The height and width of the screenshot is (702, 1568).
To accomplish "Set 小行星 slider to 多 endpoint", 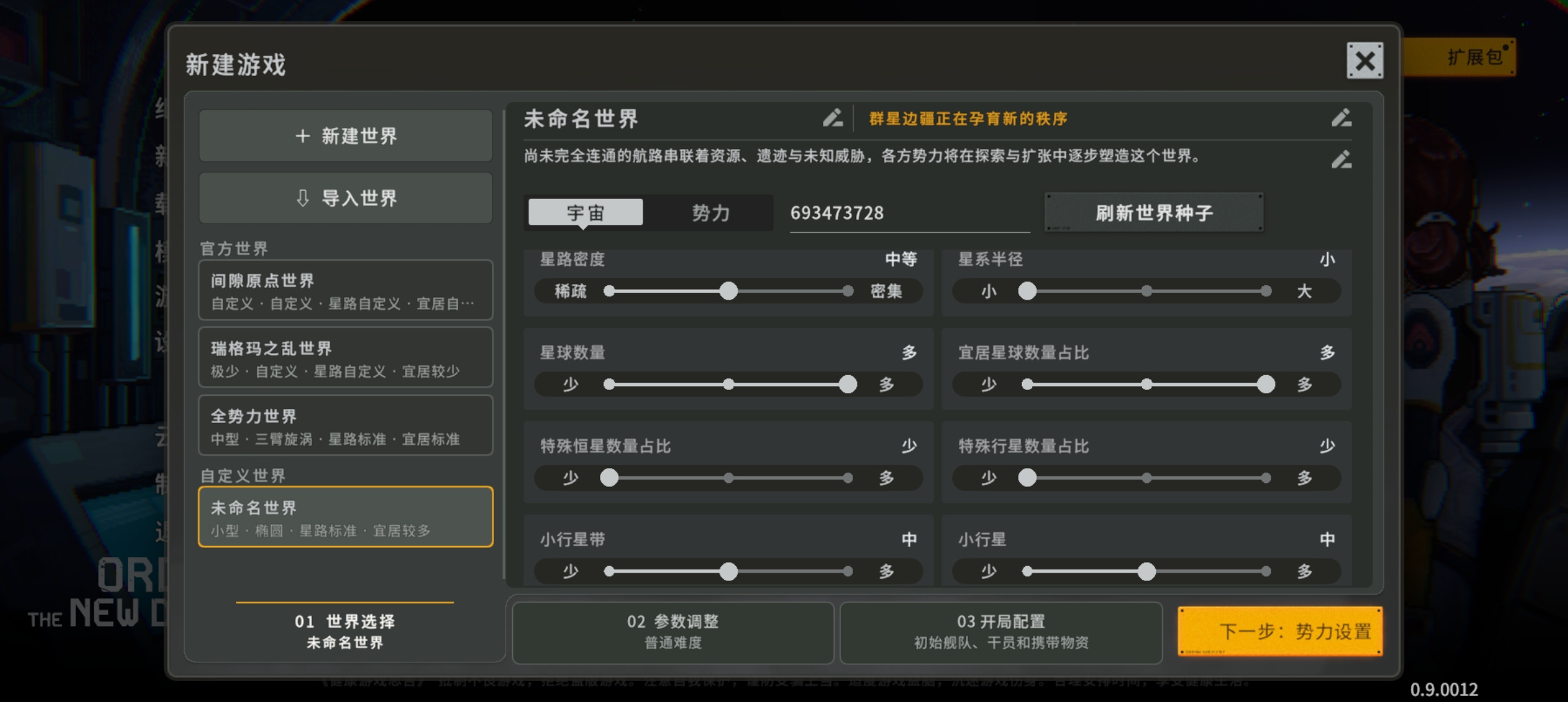I will click(1266, 571).
